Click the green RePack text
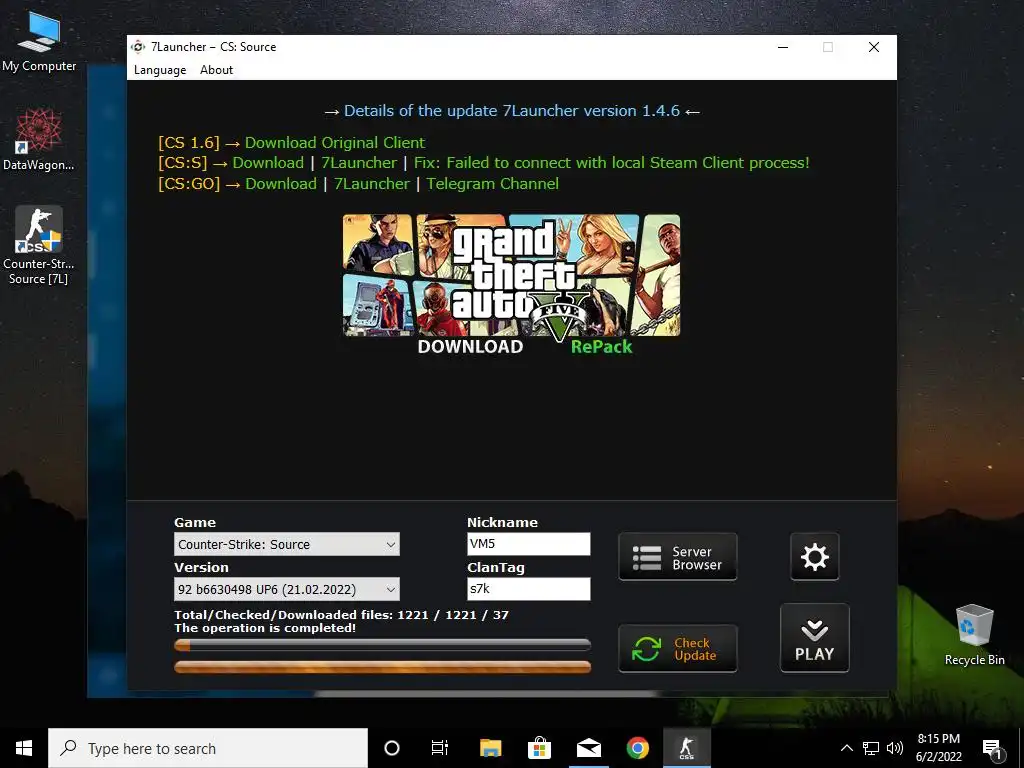The image size is (1024, 768). 601,347
